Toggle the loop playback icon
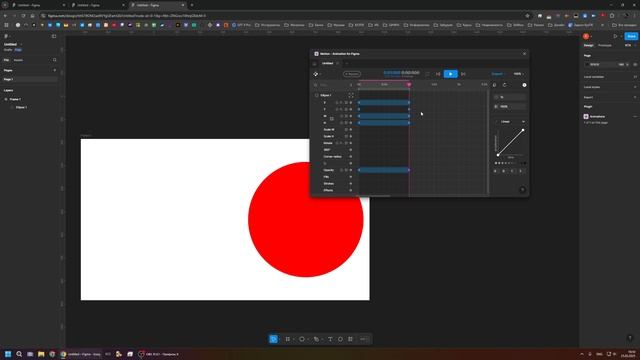Screen dimensions: 640x360 [427, 74]
